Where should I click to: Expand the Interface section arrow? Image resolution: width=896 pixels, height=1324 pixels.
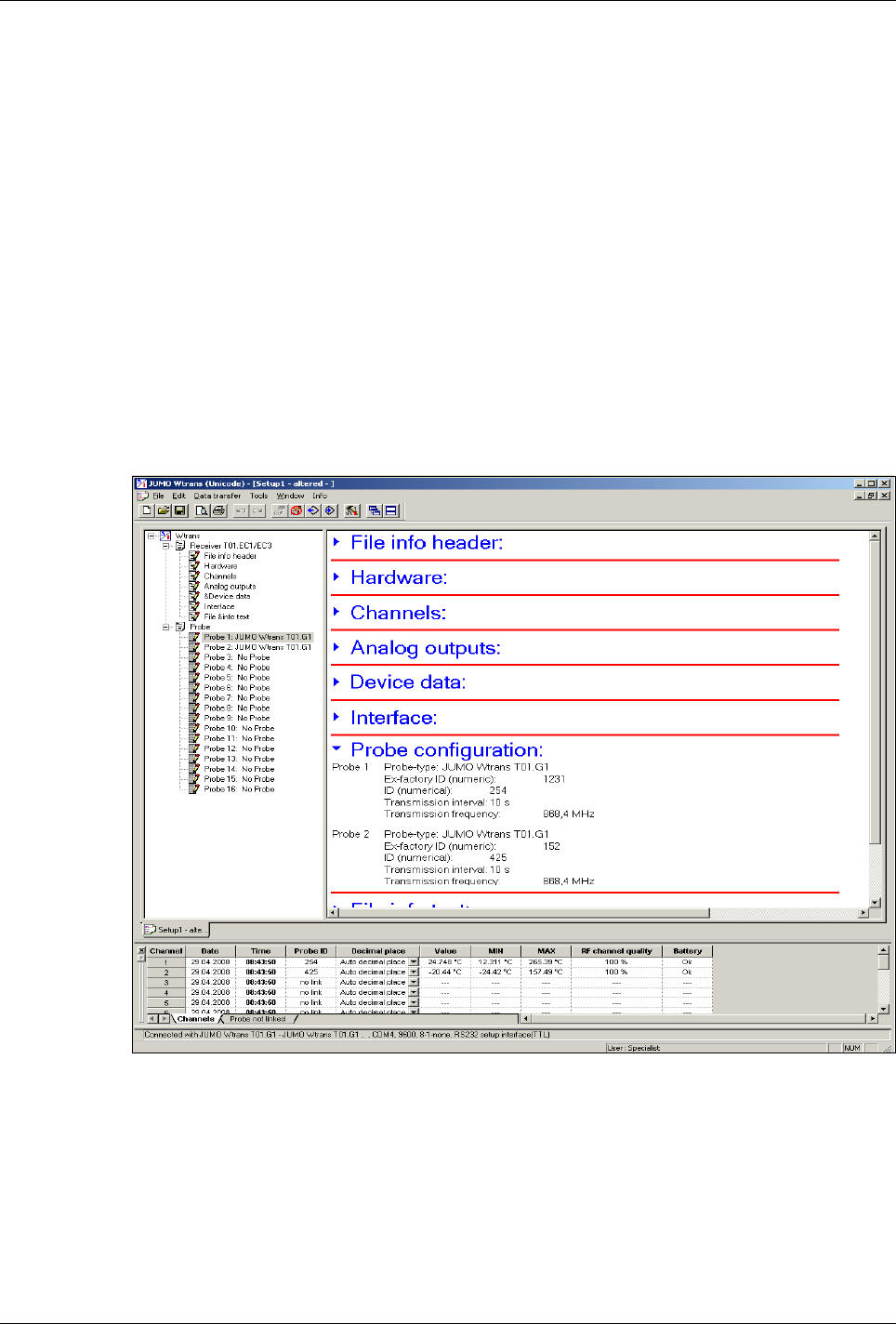[336, 717]
